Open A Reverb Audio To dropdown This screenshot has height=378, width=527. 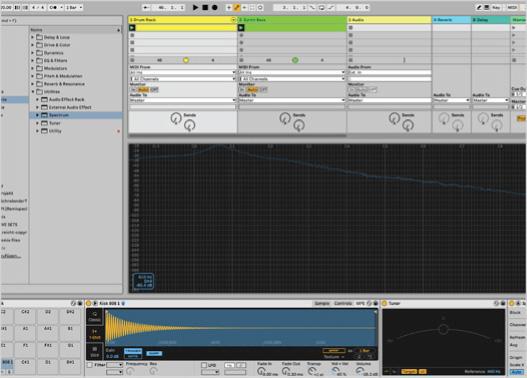click(451, 100)
